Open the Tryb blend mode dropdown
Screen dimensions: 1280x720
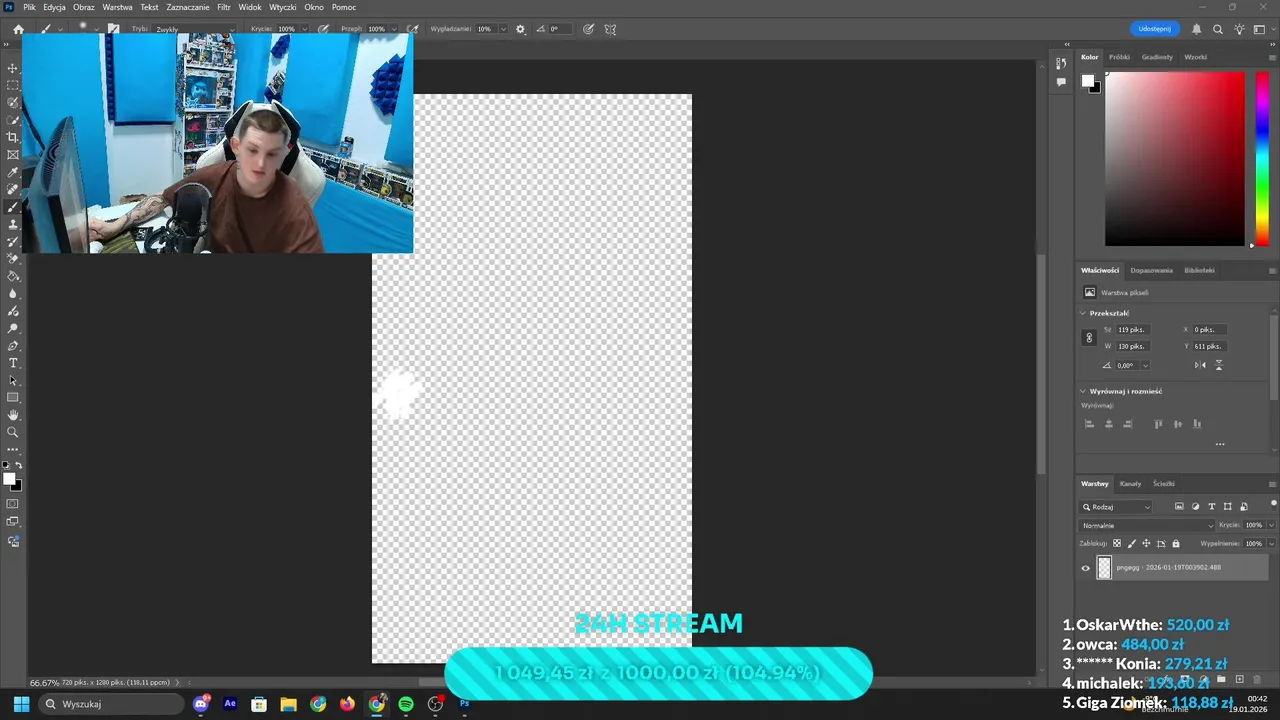194,29
